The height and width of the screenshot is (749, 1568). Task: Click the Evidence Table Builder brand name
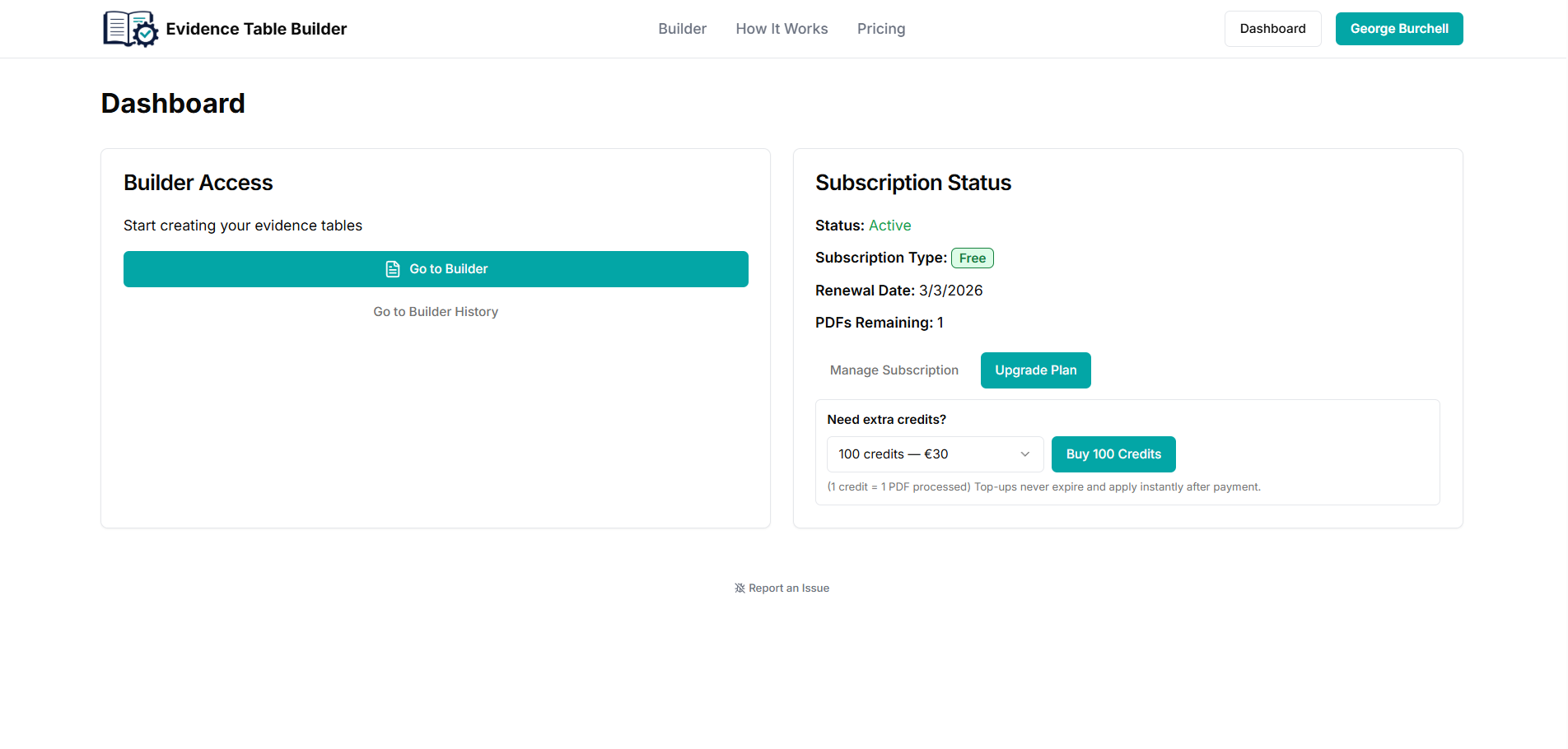256,29
